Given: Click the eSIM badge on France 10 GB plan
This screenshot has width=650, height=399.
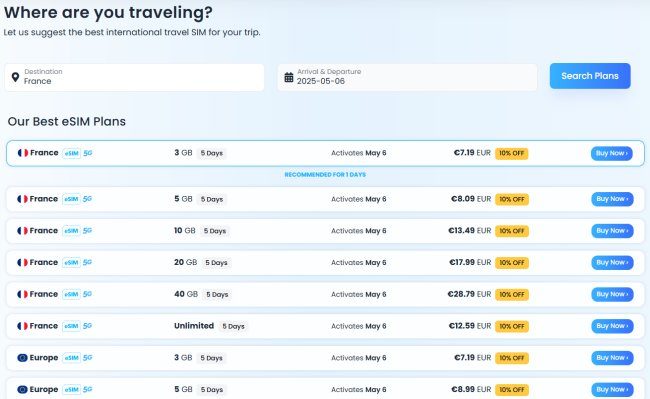Looking at the screenshot, I should coord(71,231).
